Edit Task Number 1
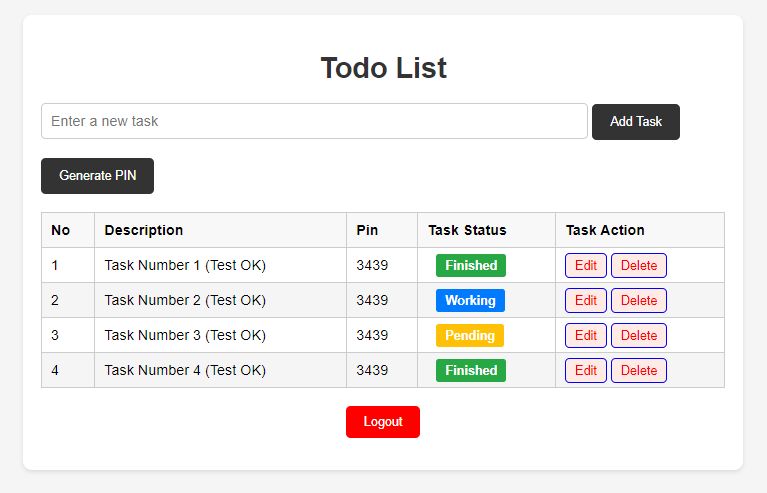767x493 pixels. pos(585,266)
